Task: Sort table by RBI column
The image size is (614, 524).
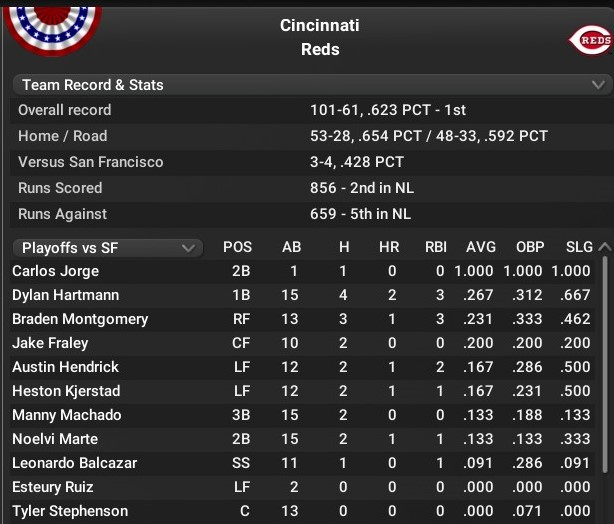Action: [432, 247]
